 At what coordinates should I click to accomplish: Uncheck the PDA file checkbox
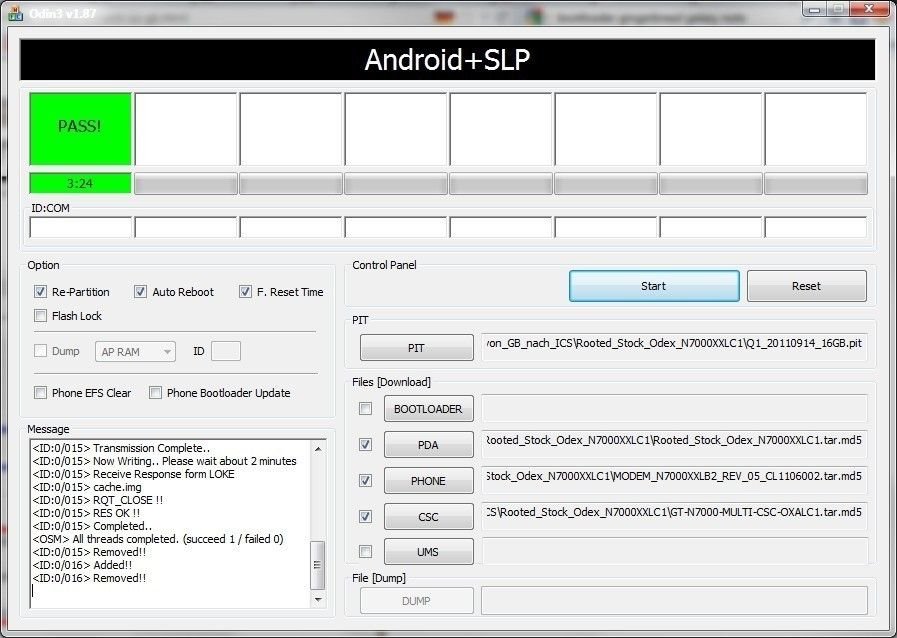(365, 445)
